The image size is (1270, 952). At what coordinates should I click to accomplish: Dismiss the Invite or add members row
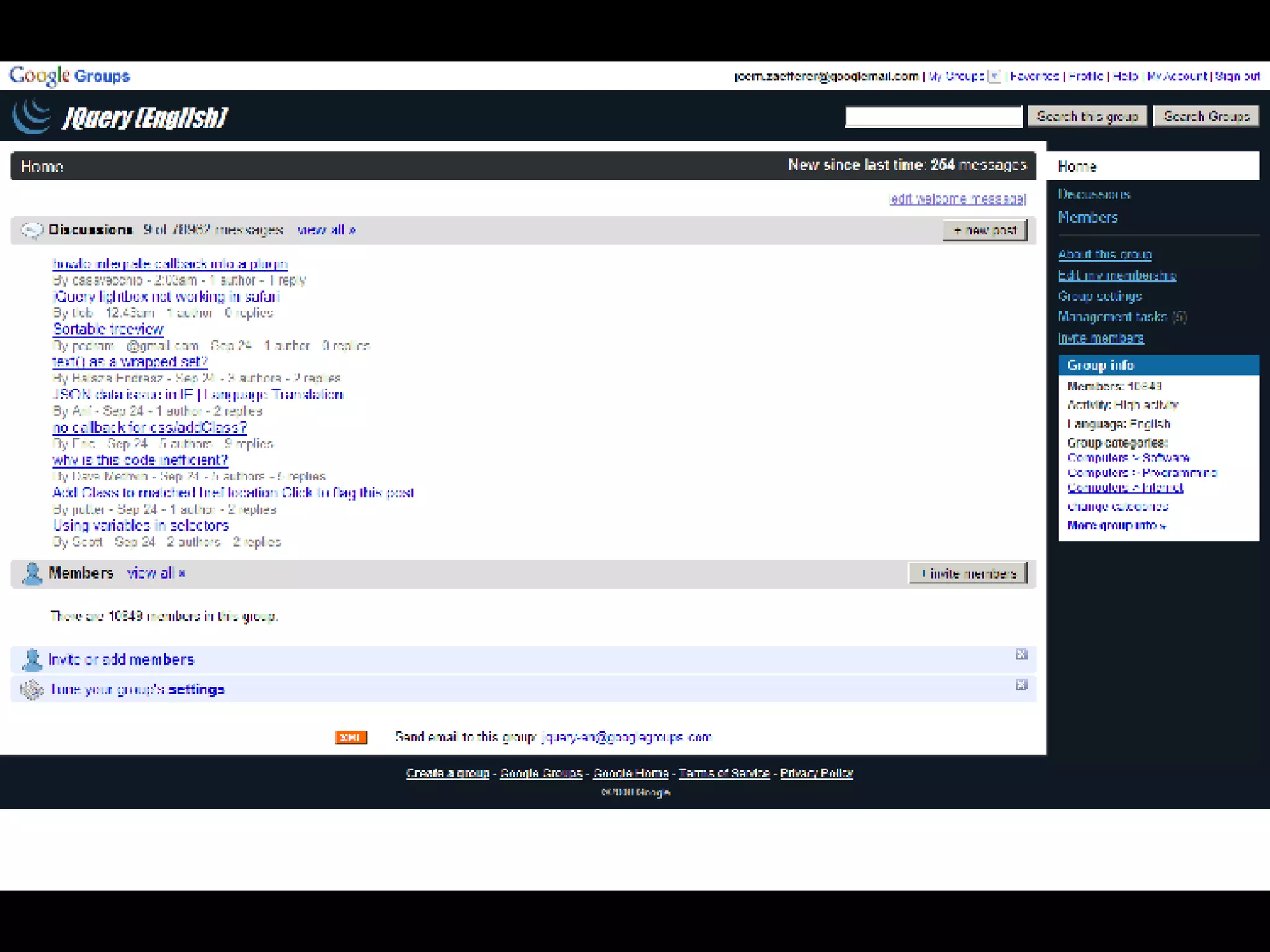[1021, 654]
